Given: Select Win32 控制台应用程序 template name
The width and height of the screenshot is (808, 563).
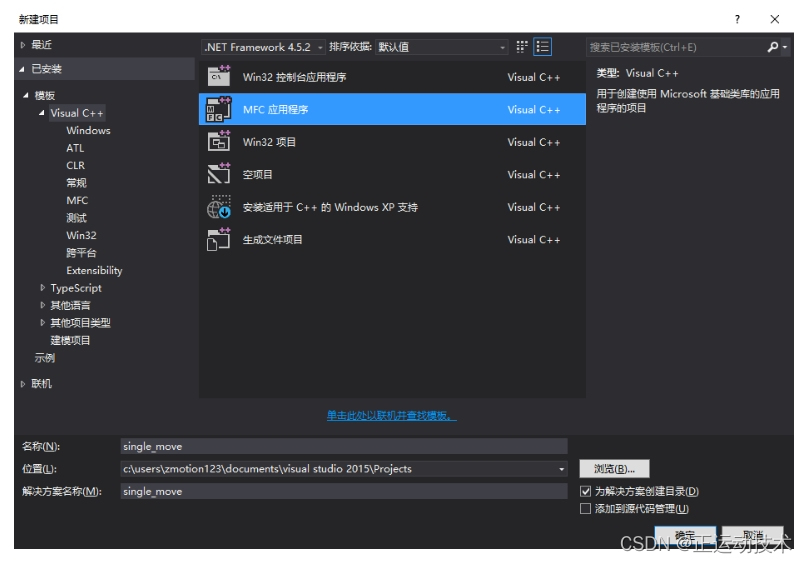Looking at the screenshot, I should [x=294, y=77].
